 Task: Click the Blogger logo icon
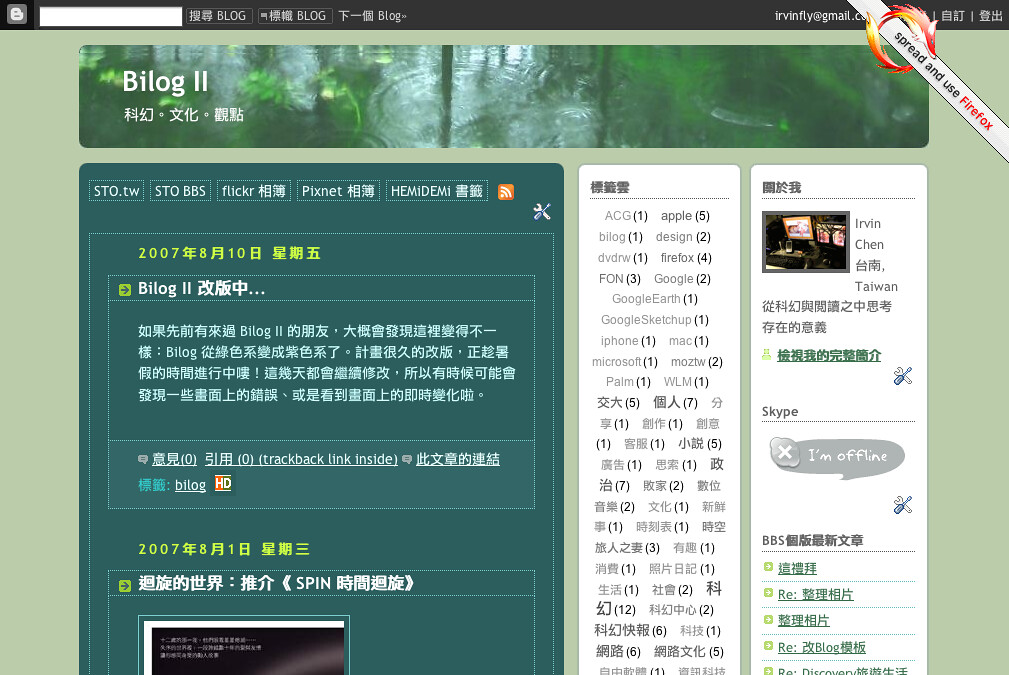(17, 15)
